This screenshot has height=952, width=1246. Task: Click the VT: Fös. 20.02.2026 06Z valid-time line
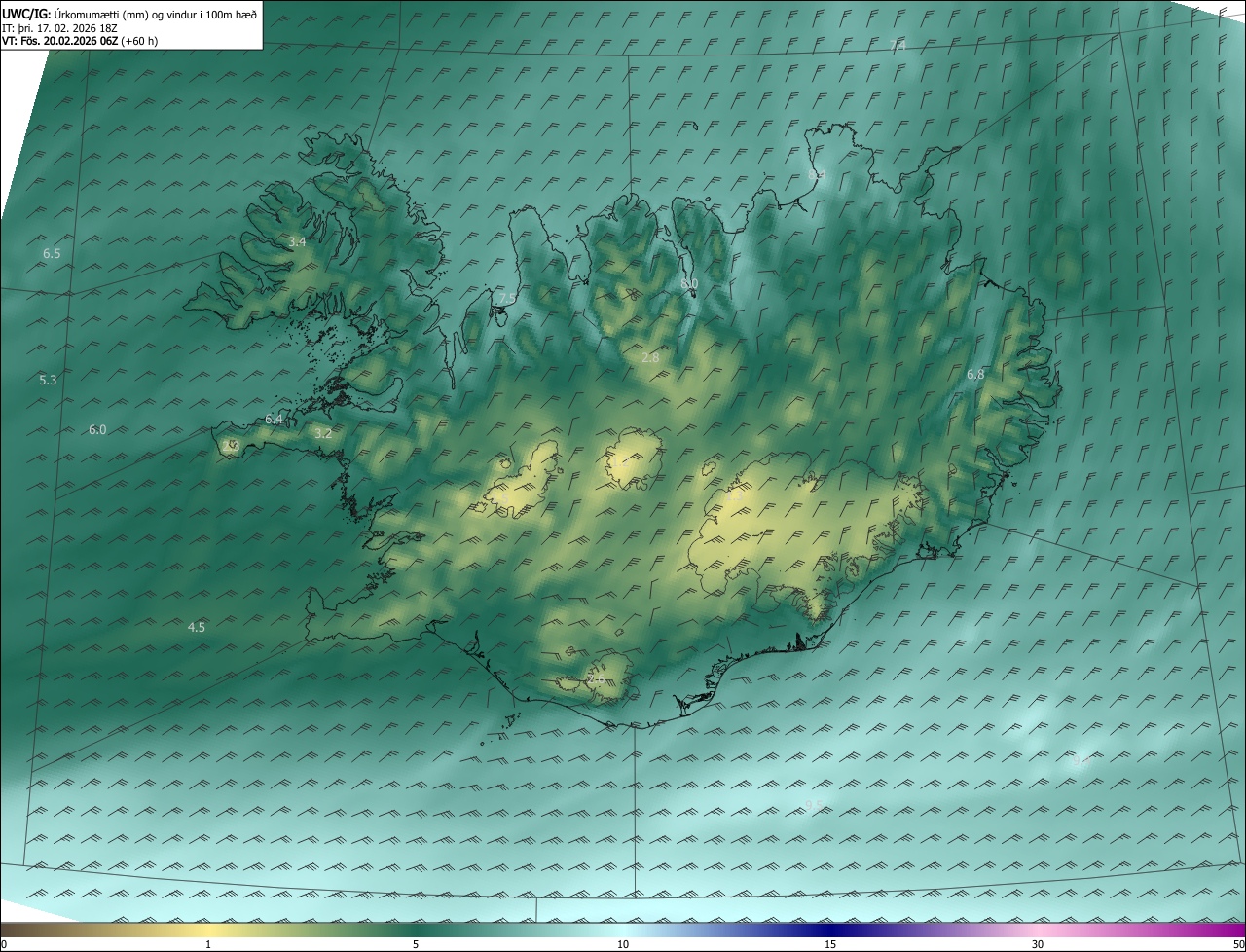click(80, 41)
